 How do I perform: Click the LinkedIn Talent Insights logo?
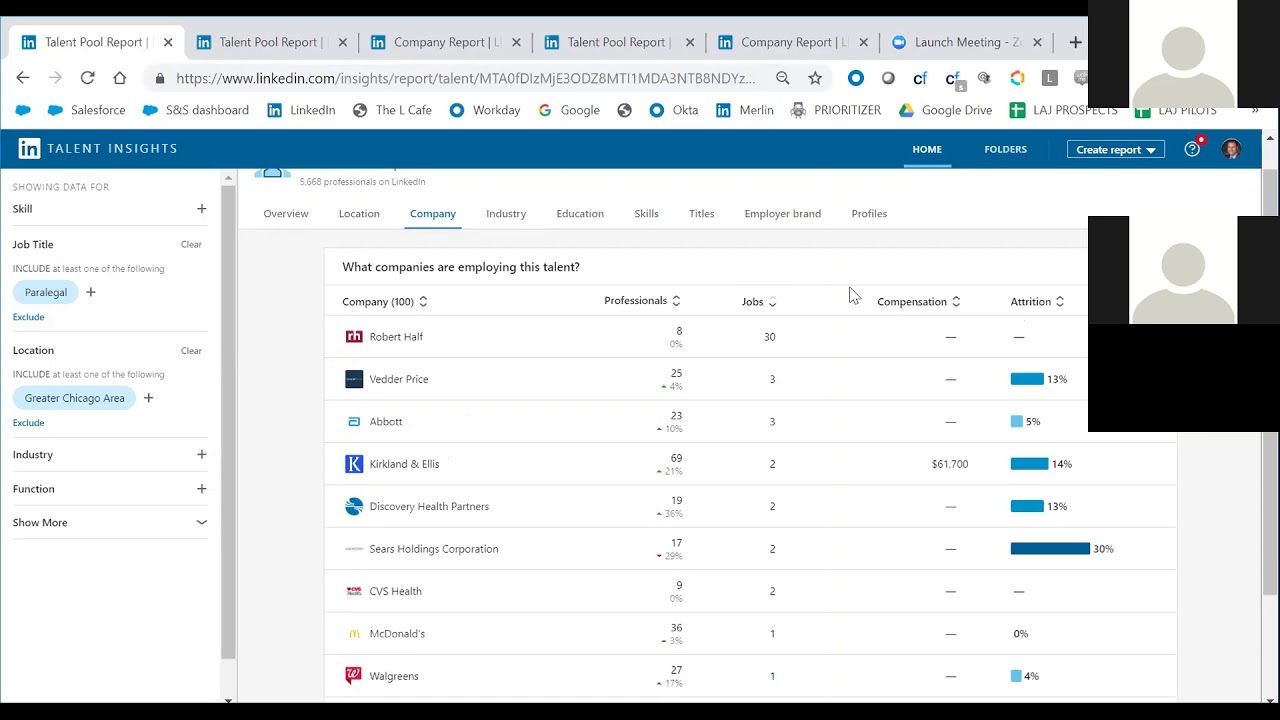[x=98, y=149]
